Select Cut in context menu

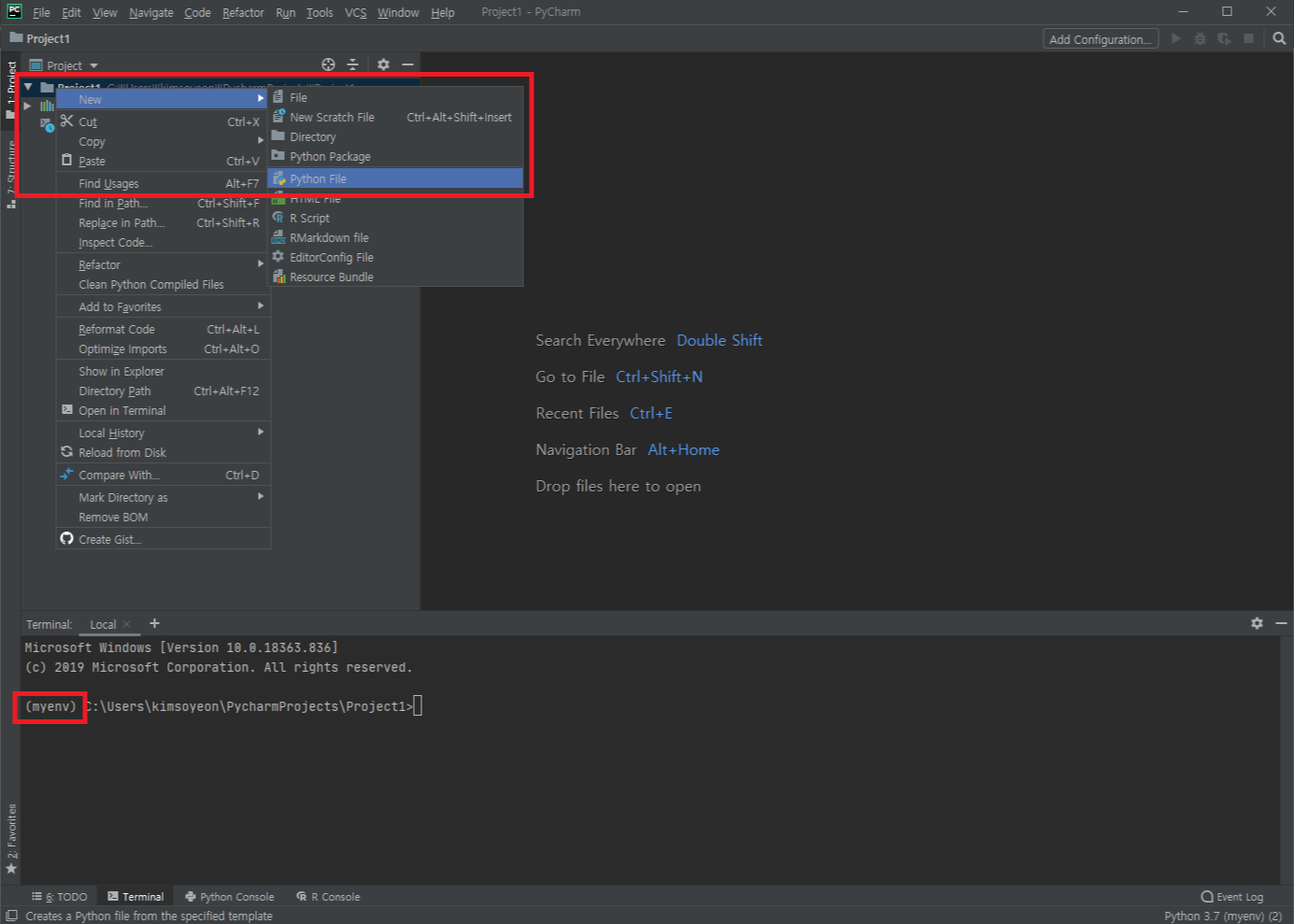click(x=163, y=121)
